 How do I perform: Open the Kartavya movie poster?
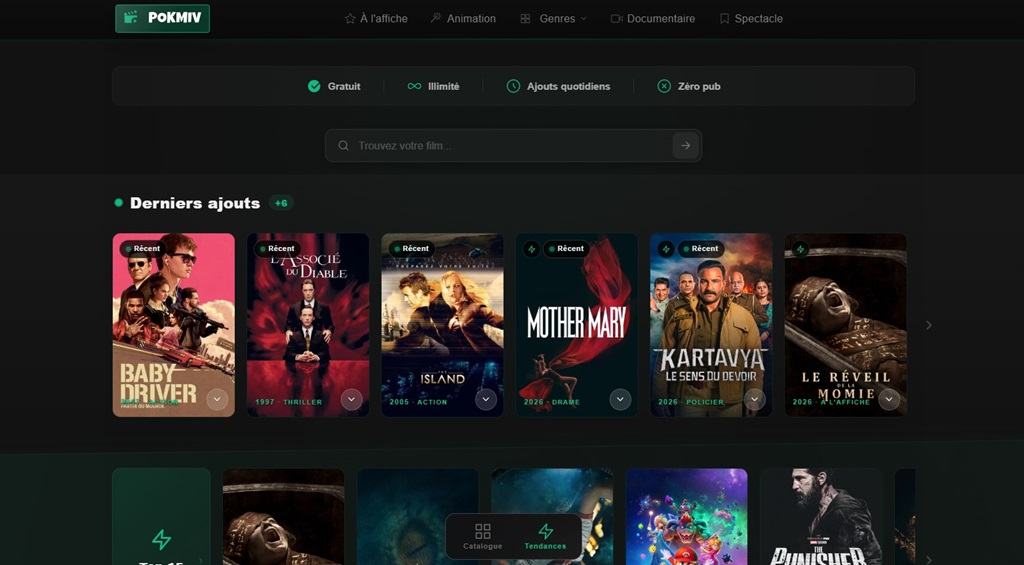pyautogui.click(x=711, y=325)
